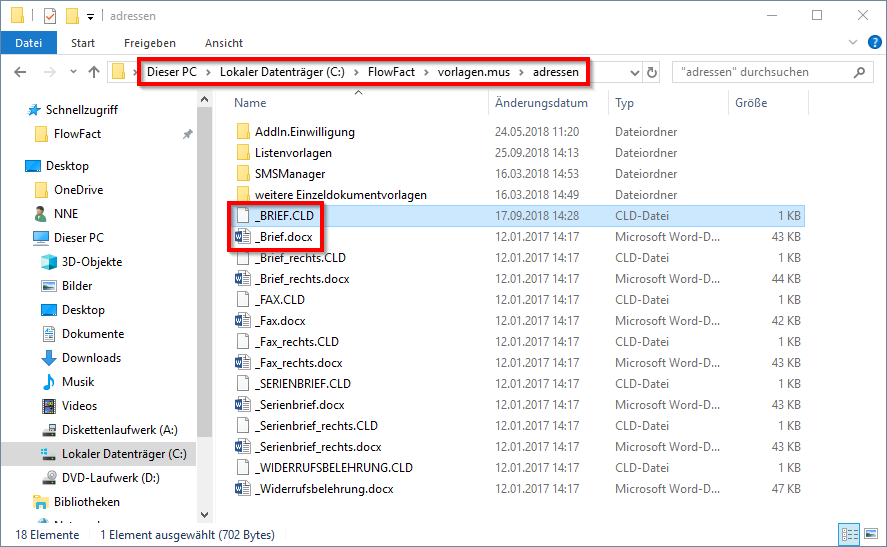Click FlowFact breadcrumb in address bar
The image size is (887, 547).
point(391,72)
